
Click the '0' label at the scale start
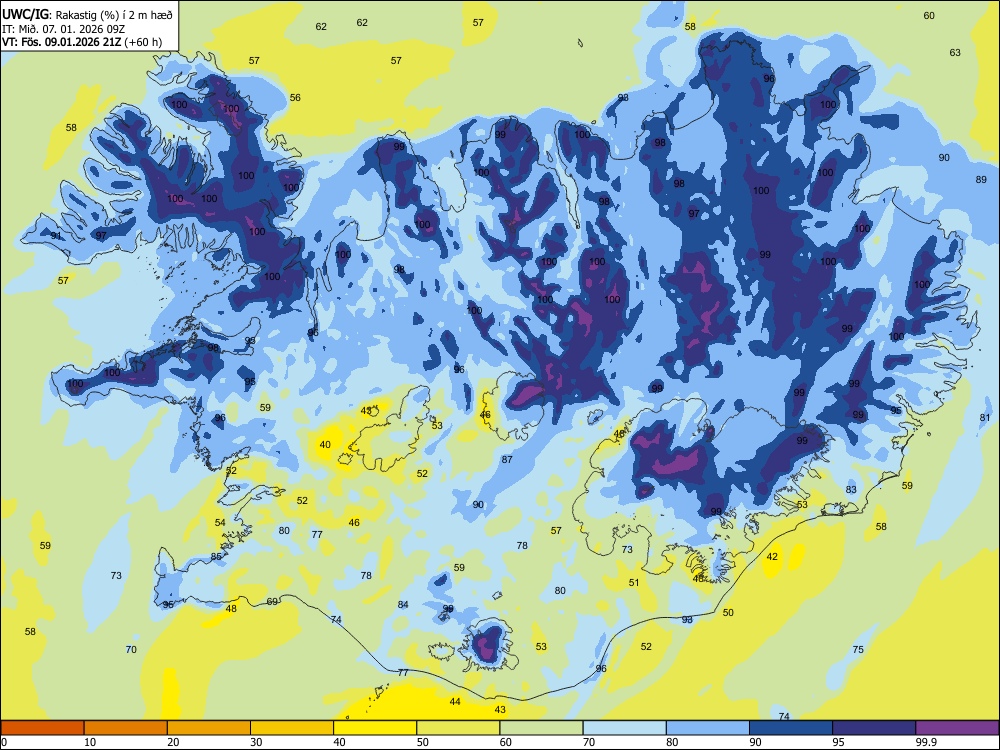click(x=3, y=742)
